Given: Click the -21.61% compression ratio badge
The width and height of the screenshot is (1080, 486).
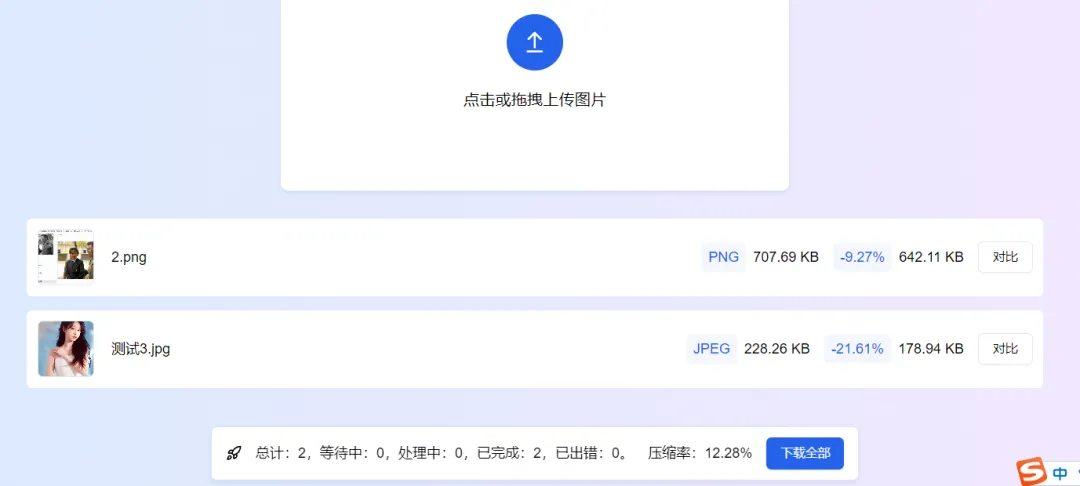Looking at the screenshot, I should point(857,349).
